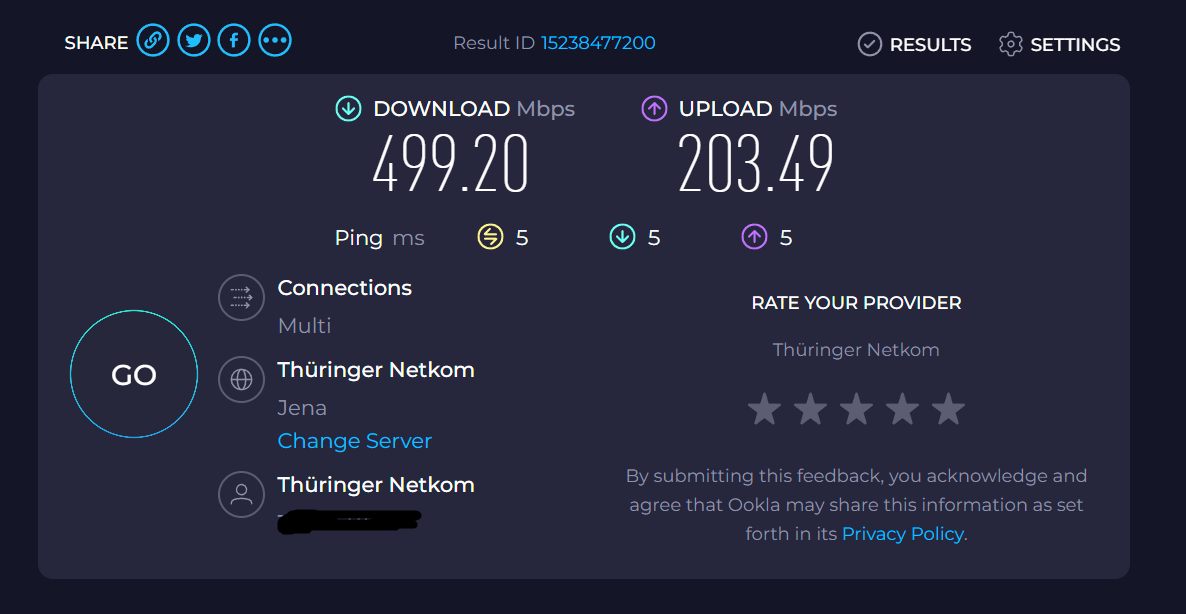Rate provider five stars
This screenshot has height=614, width=1186.
[948, 409]
